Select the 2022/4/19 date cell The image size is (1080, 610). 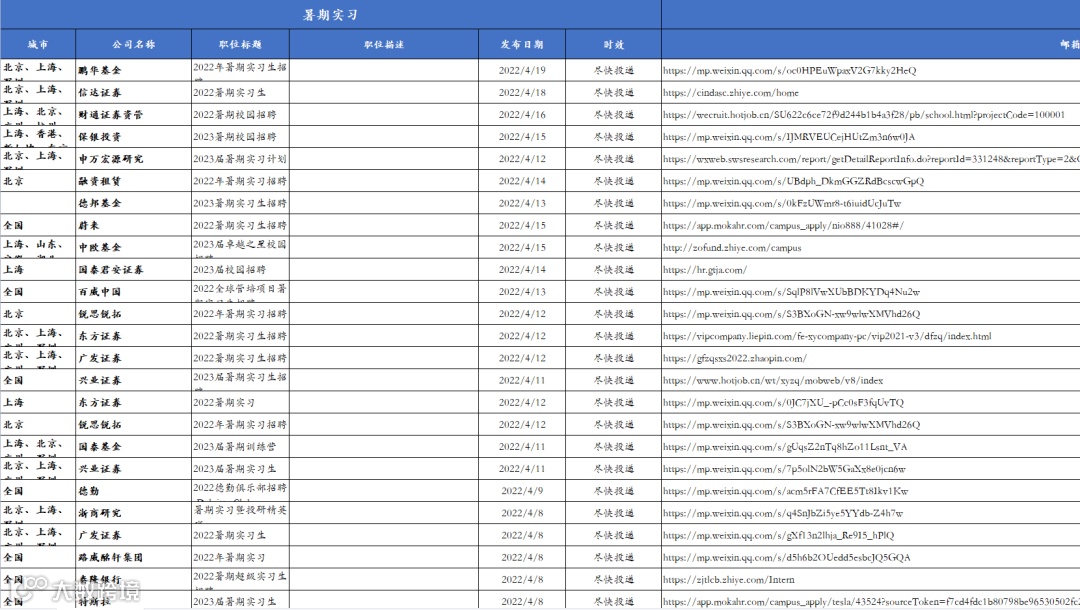[x=522, y=70]
